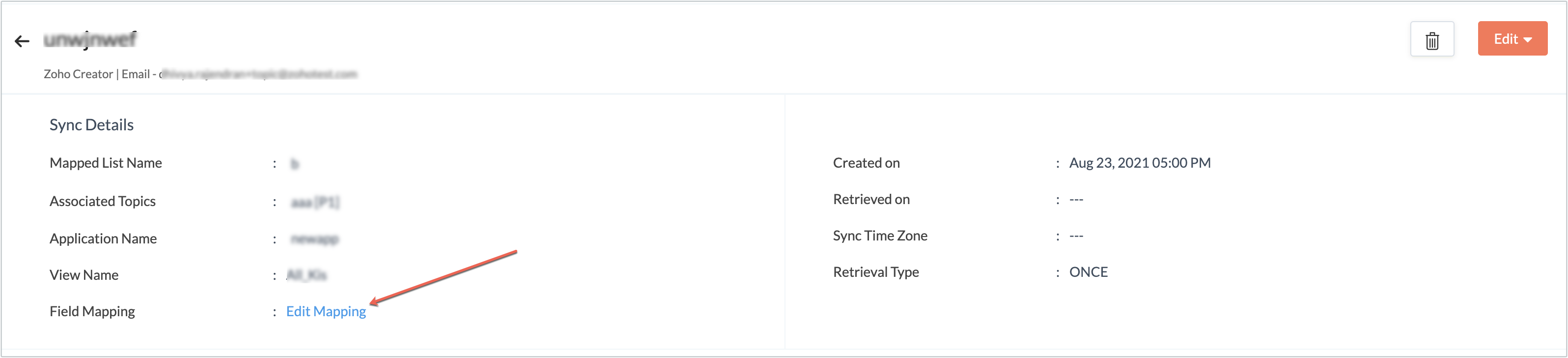This screenshot has width=1568, height=358.
Task: Select the Application Name value
Action: (315, 239)
